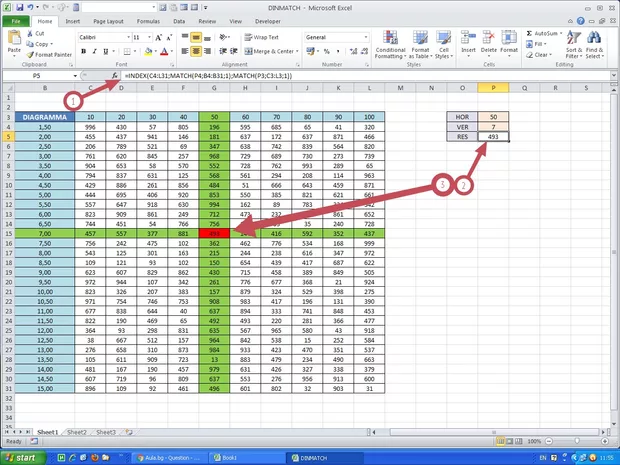Image resolution: width=620 pixels, height=465 pixels.
Task: Open the Borders dropdown arrow
Action: [135, 51]
